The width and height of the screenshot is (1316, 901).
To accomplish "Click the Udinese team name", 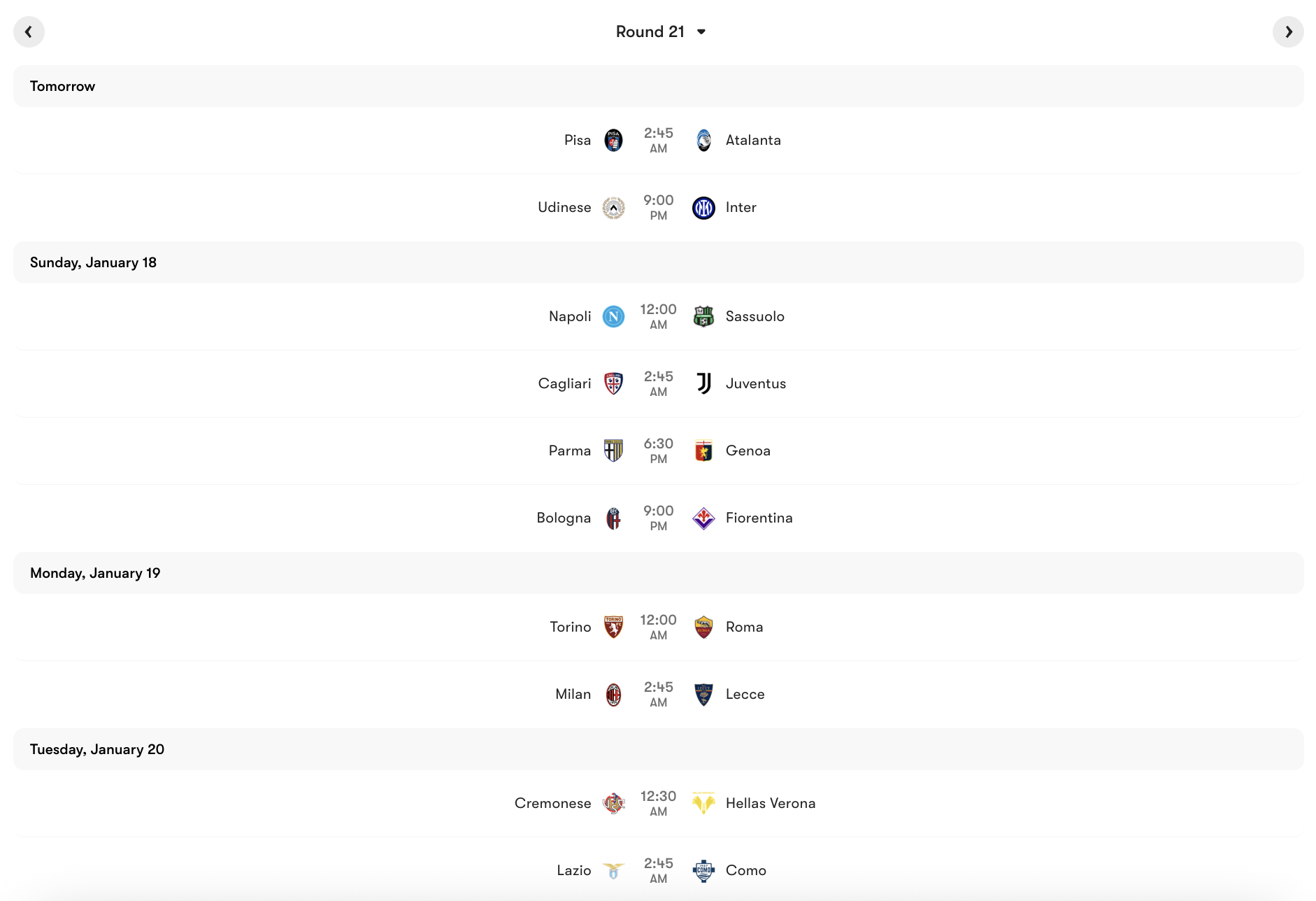I will [564, 207].
